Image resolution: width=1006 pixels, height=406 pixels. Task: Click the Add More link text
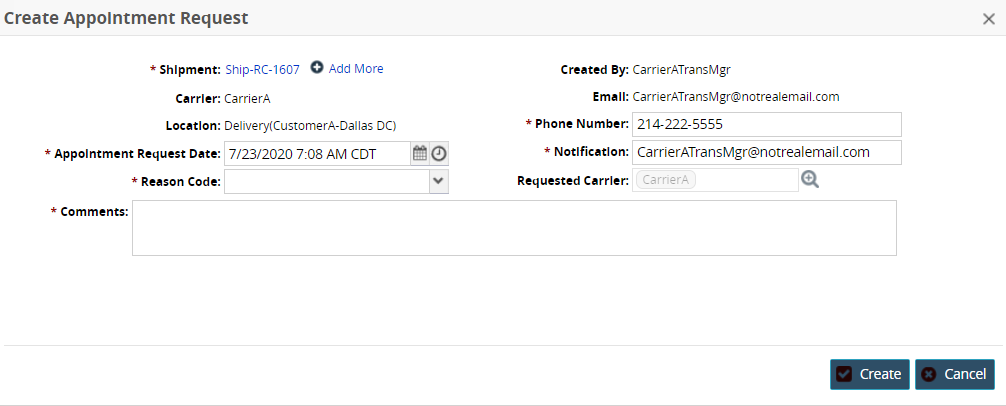point(356,69)
